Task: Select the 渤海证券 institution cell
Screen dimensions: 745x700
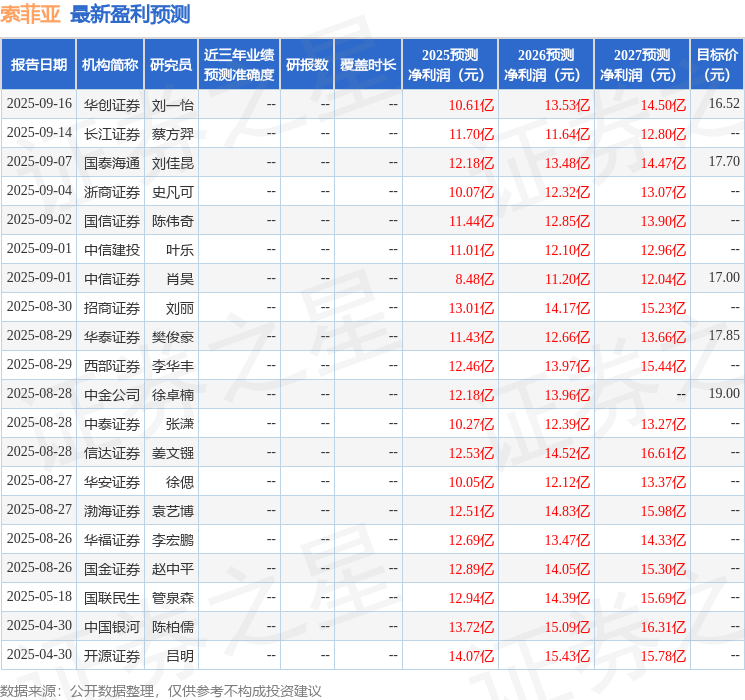Action: 112,511
